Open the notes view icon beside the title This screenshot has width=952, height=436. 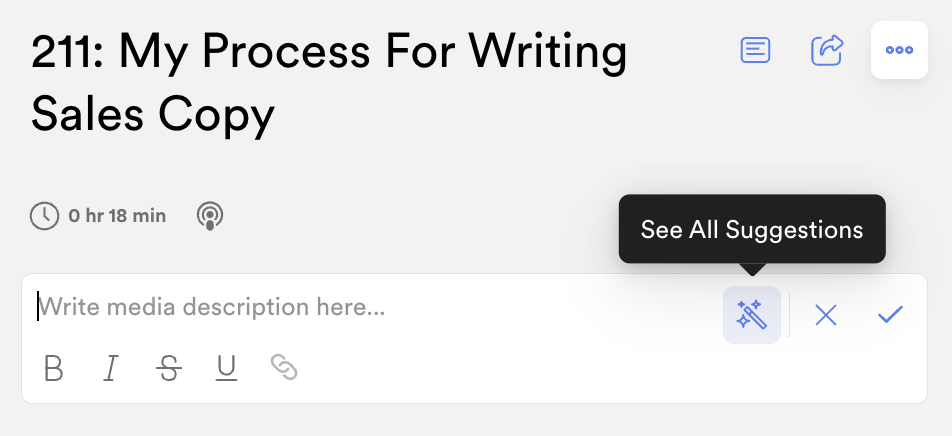(755, 50)
